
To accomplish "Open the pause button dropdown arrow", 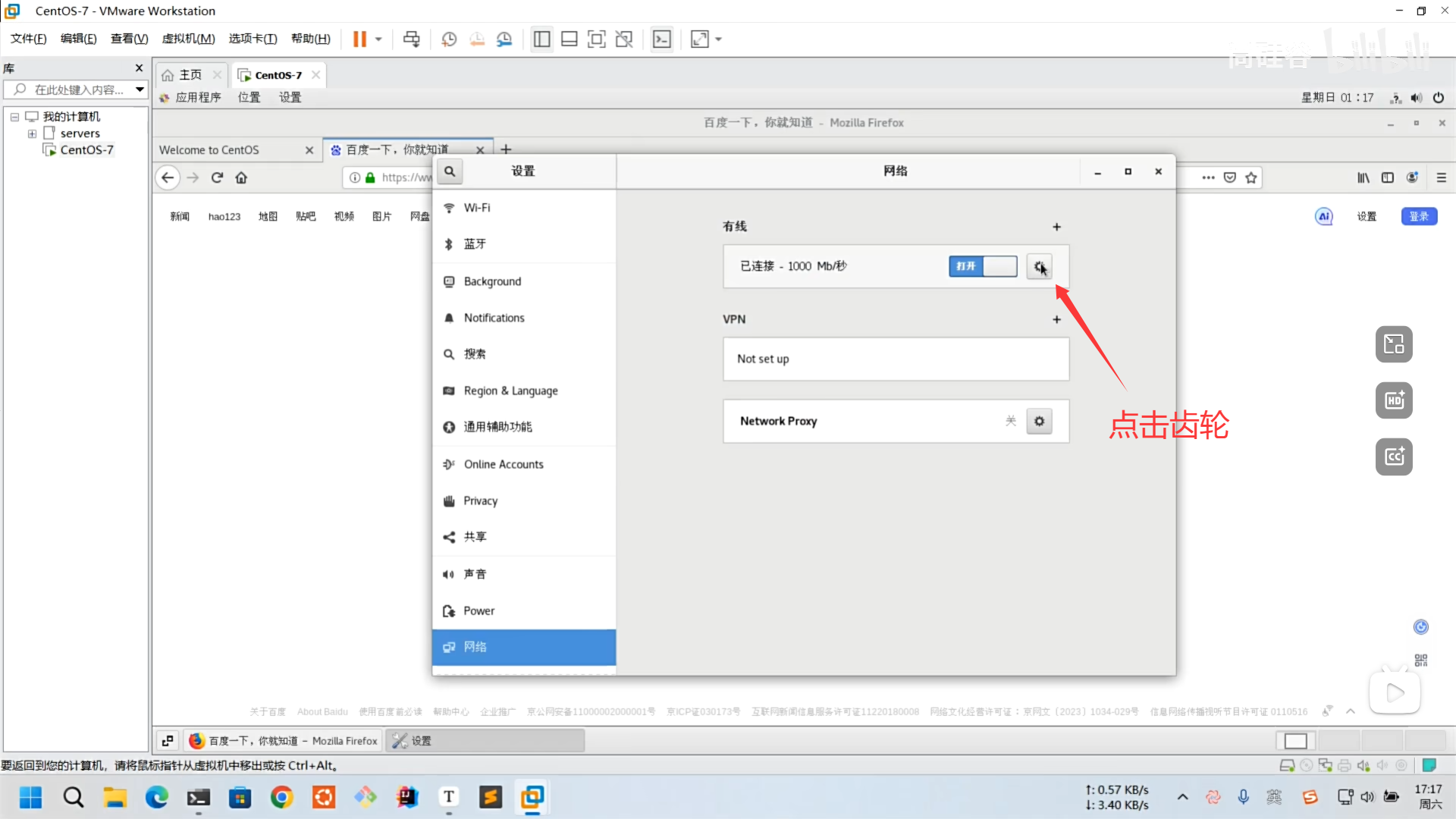I will coord(378,39).
